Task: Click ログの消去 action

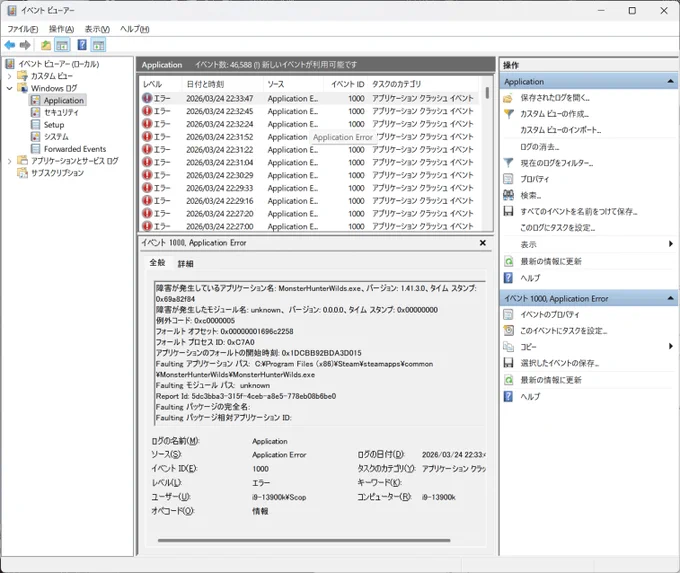Action: 539,147
